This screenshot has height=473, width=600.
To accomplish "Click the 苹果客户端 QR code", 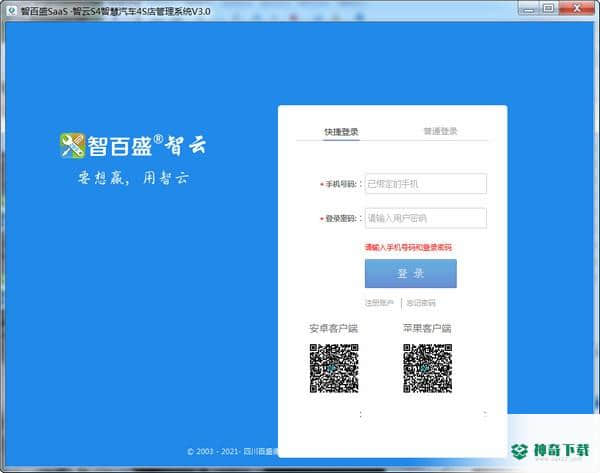I will tap(427, 368).
